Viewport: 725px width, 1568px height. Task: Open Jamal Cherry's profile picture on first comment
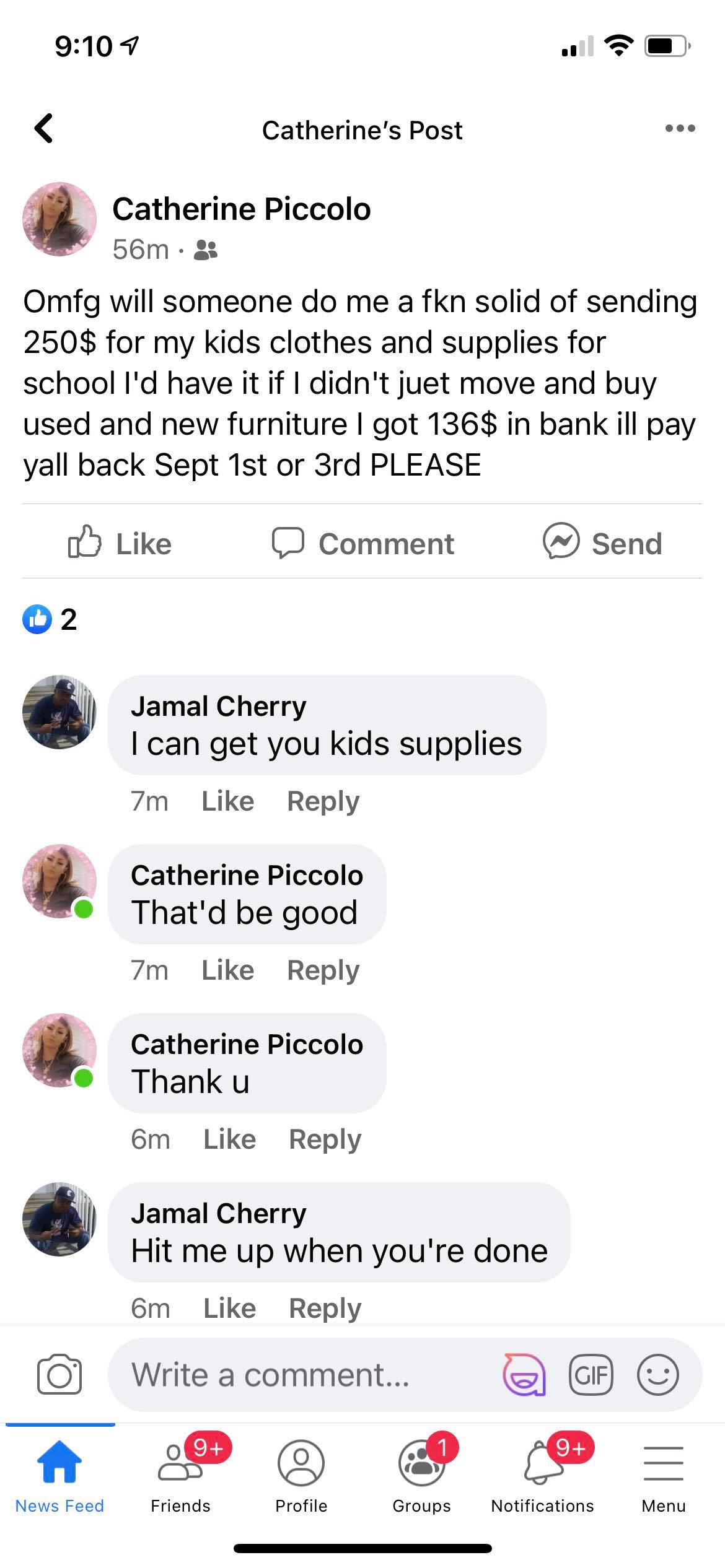[x=59, y=712]
